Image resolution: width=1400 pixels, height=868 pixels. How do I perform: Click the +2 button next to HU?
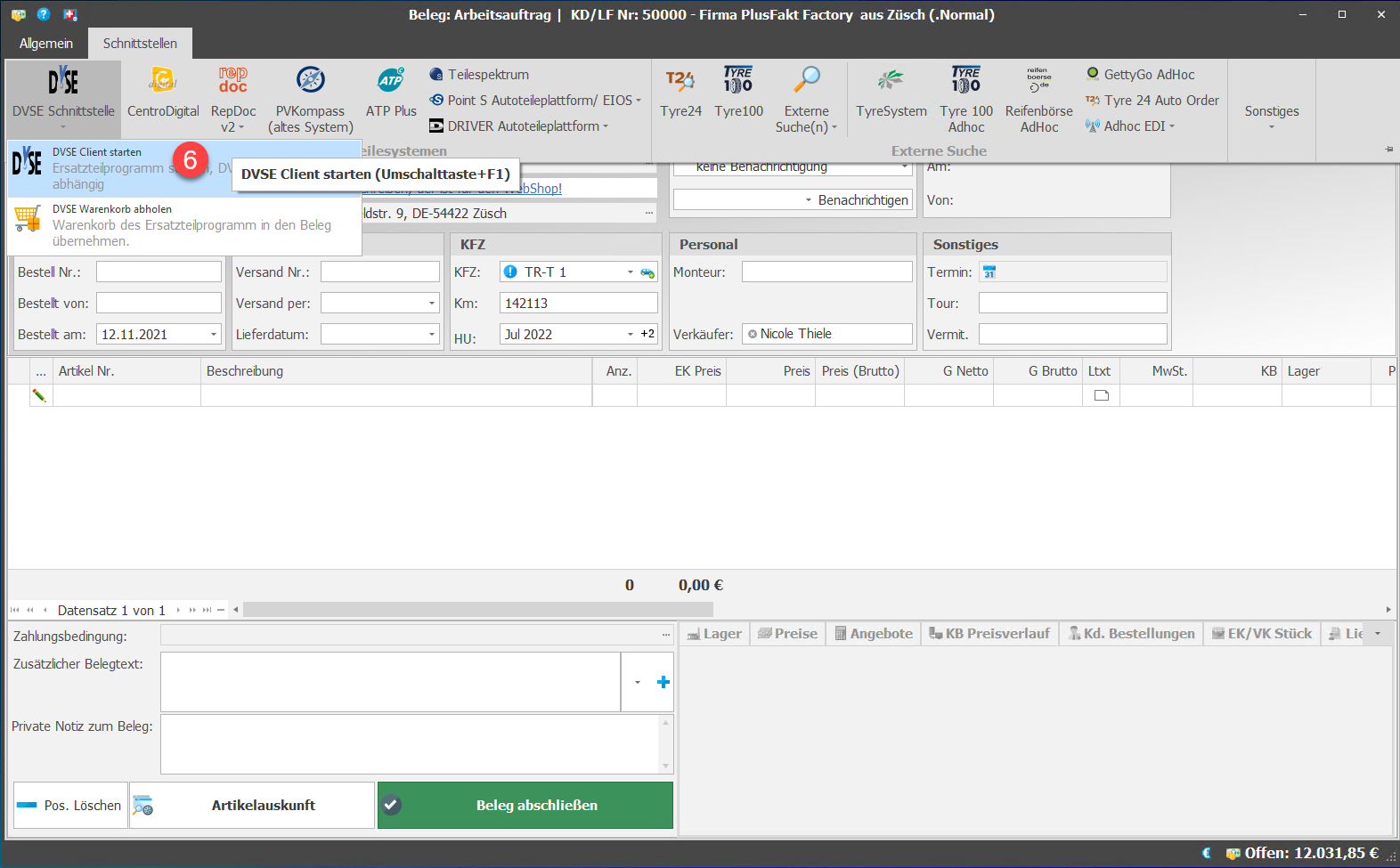[x=647, y=335]
